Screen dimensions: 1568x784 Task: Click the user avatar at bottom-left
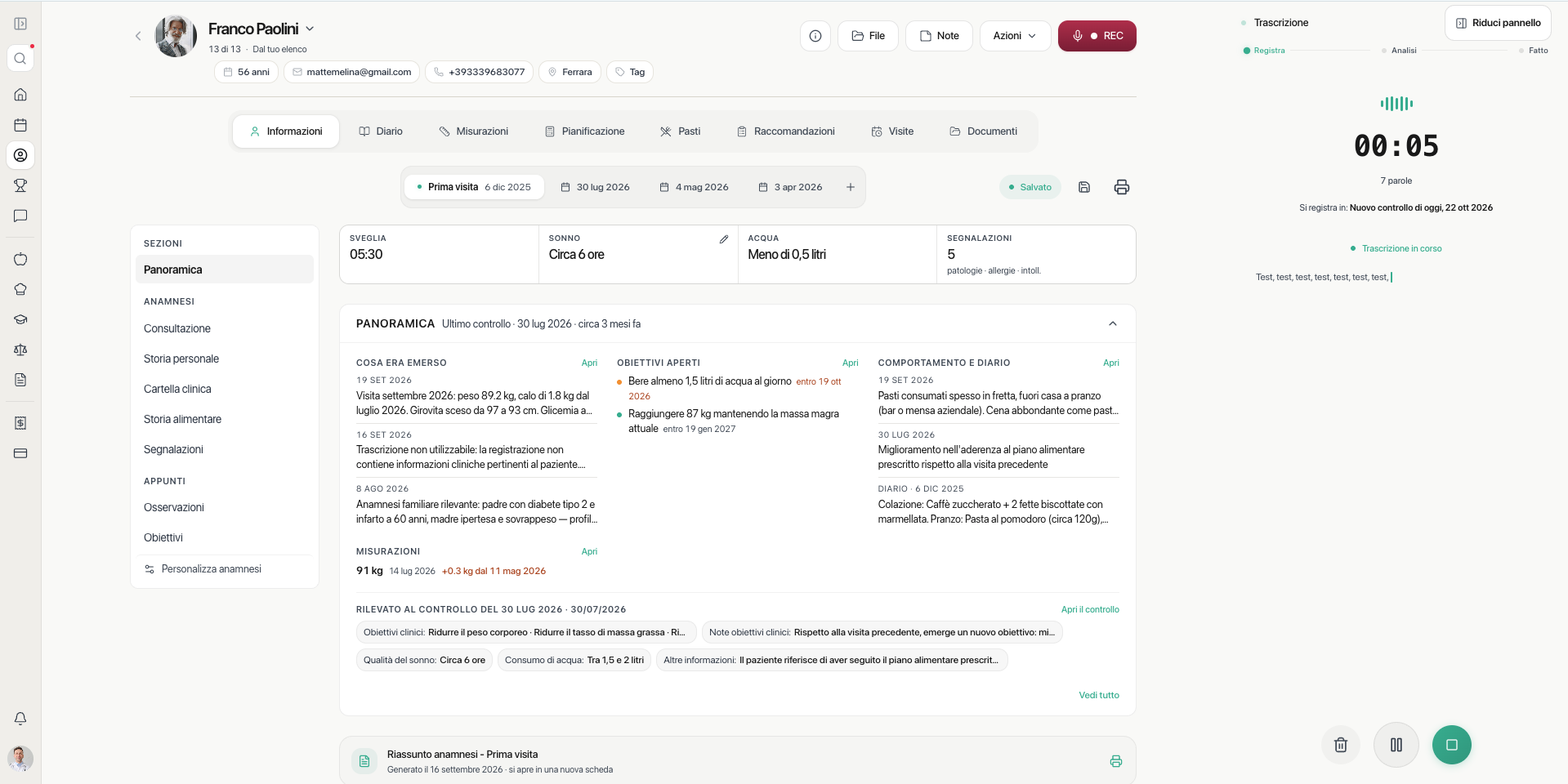(20, 759)
